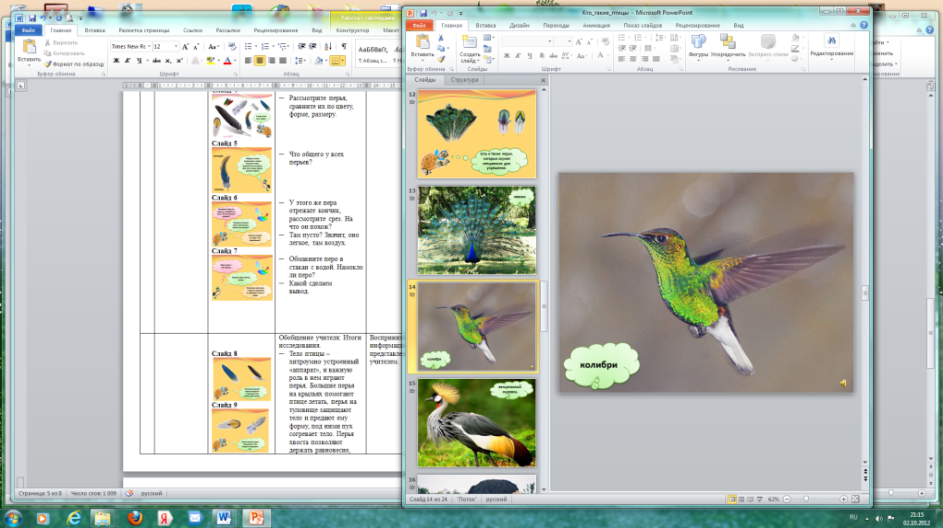The height and width of the screenshot is (528, 943).
Task: Switch to Структура outline tab
Action: click(x=464, y=79)
